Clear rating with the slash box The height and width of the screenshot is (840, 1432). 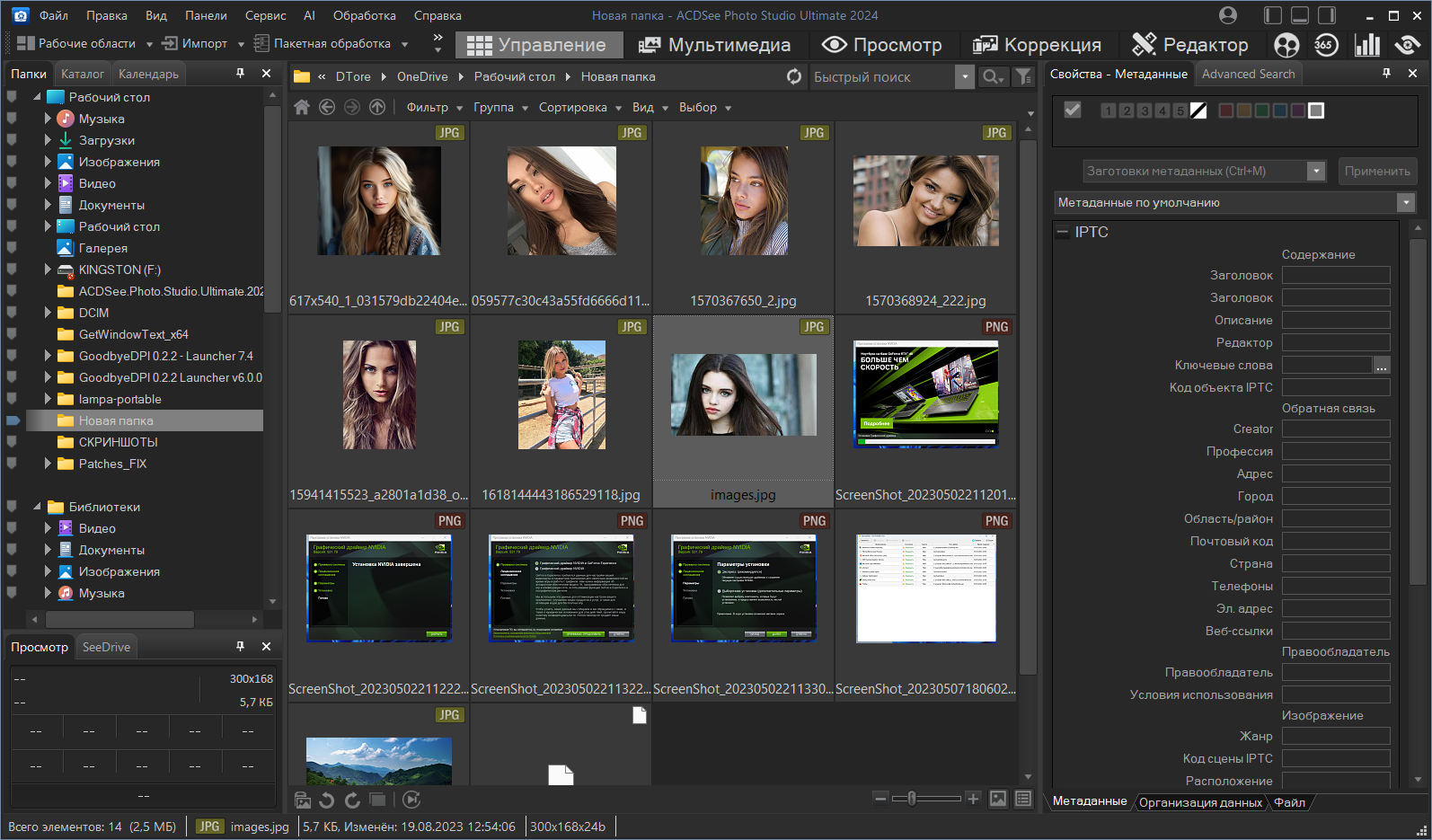[1198, 111]
